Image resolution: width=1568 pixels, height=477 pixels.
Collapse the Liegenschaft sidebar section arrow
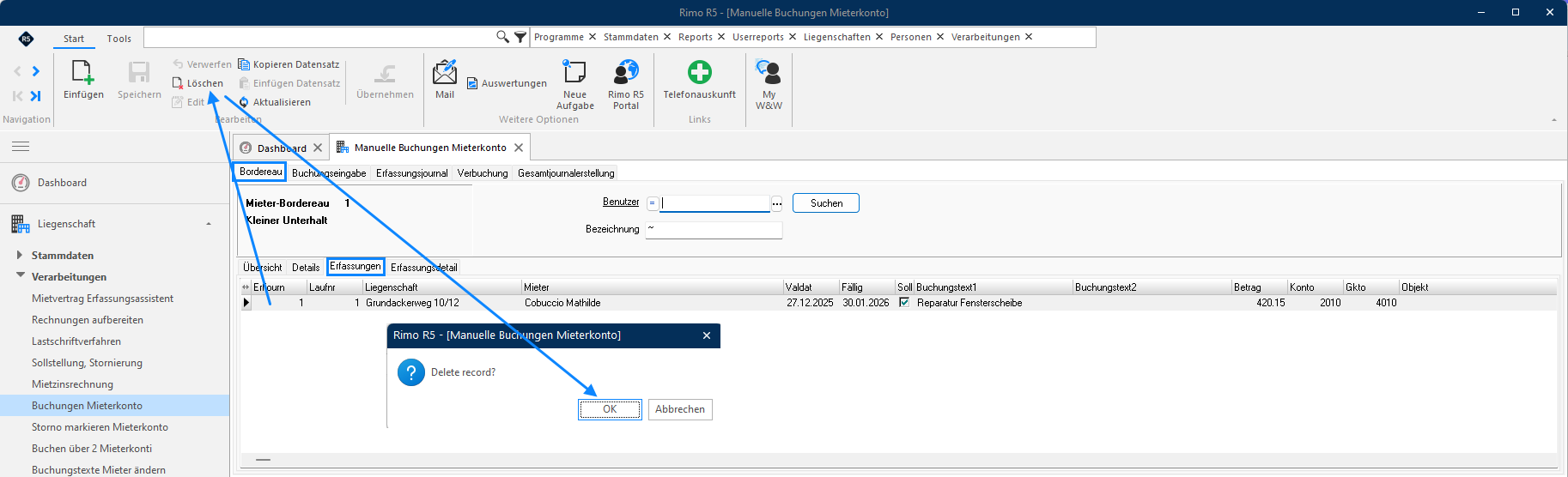[209, 224]
